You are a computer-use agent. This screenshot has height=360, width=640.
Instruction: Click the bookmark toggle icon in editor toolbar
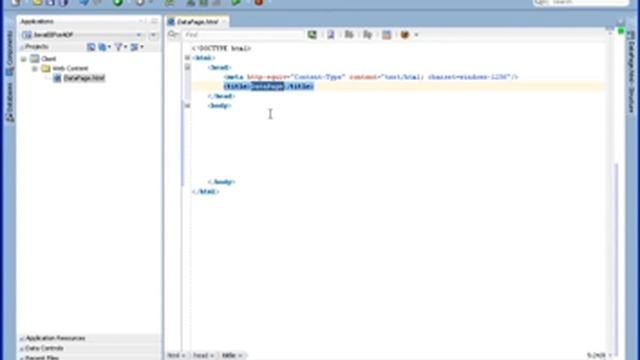331,35
